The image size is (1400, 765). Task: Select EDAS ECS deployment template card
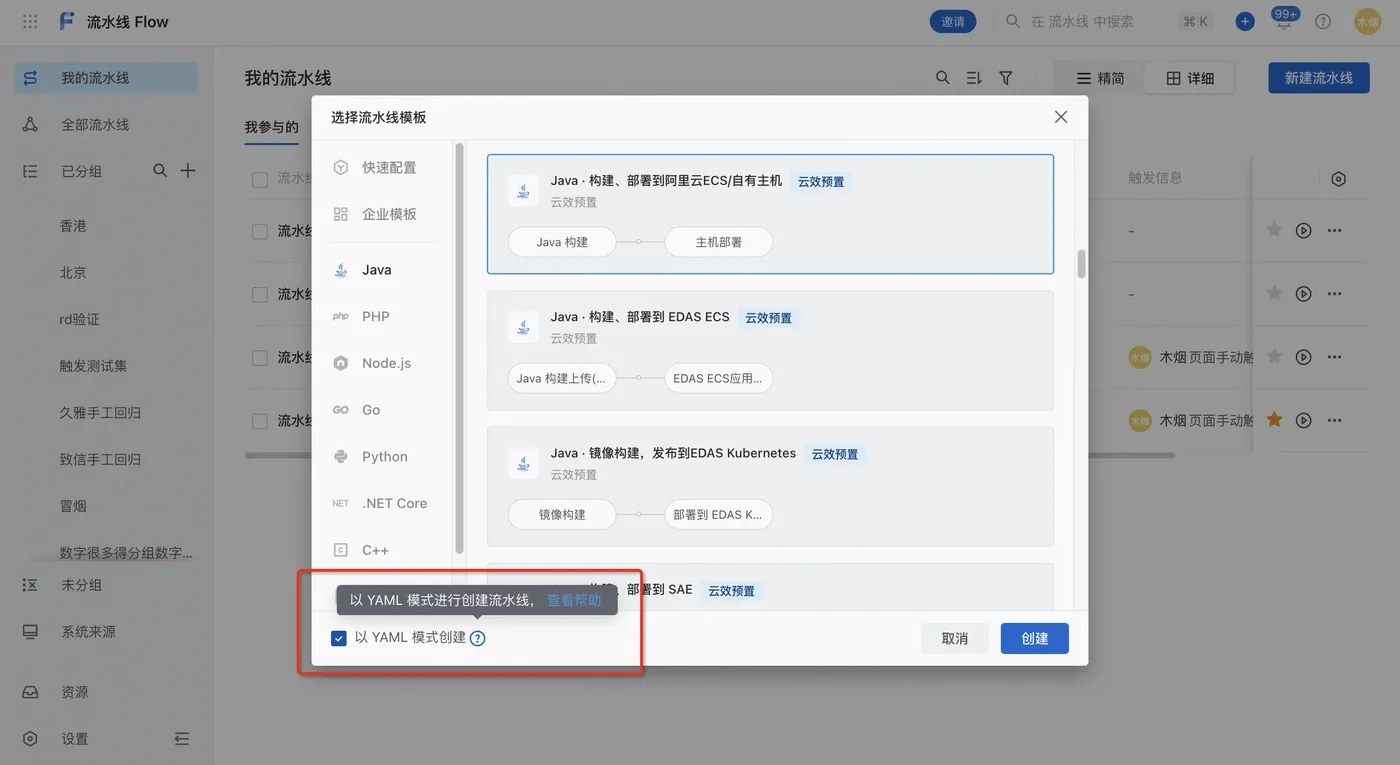[x=770, y=350]
